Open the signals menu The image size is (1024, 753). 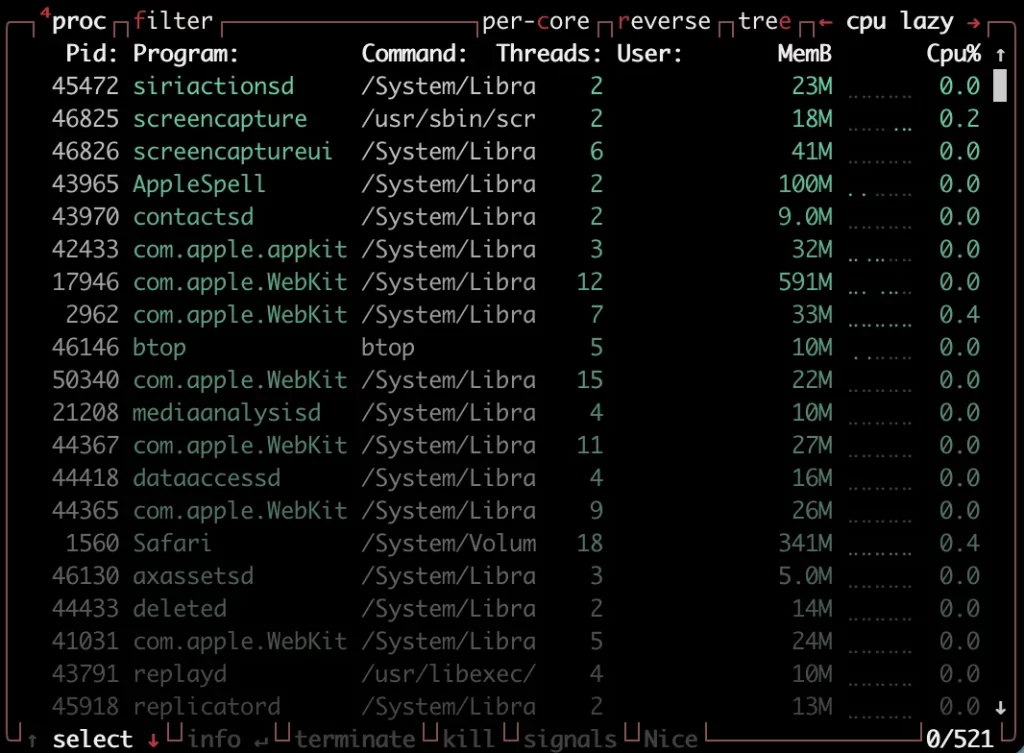[x=570, y=740]
